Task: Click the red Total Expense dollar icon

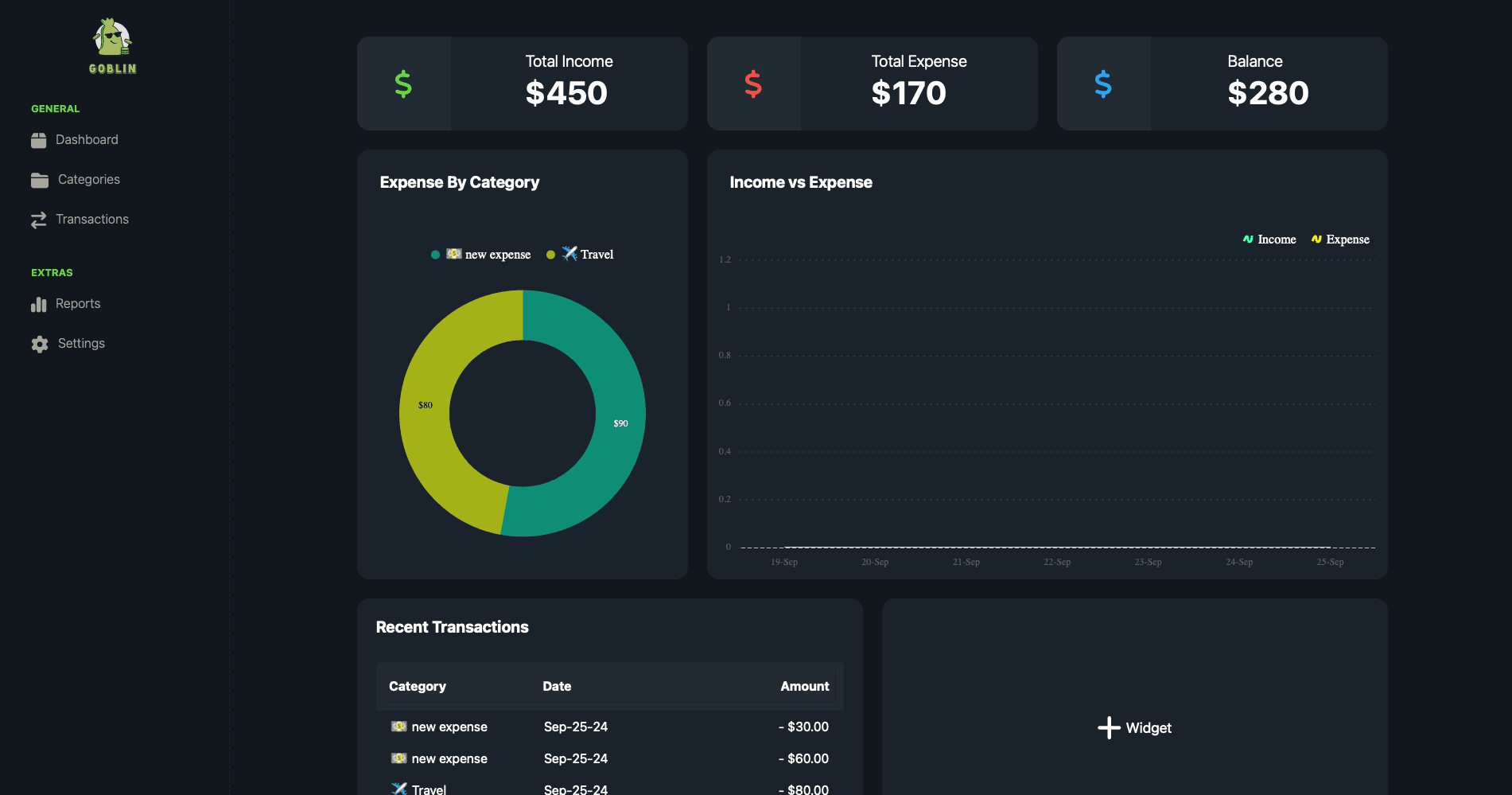Action: 753,84
